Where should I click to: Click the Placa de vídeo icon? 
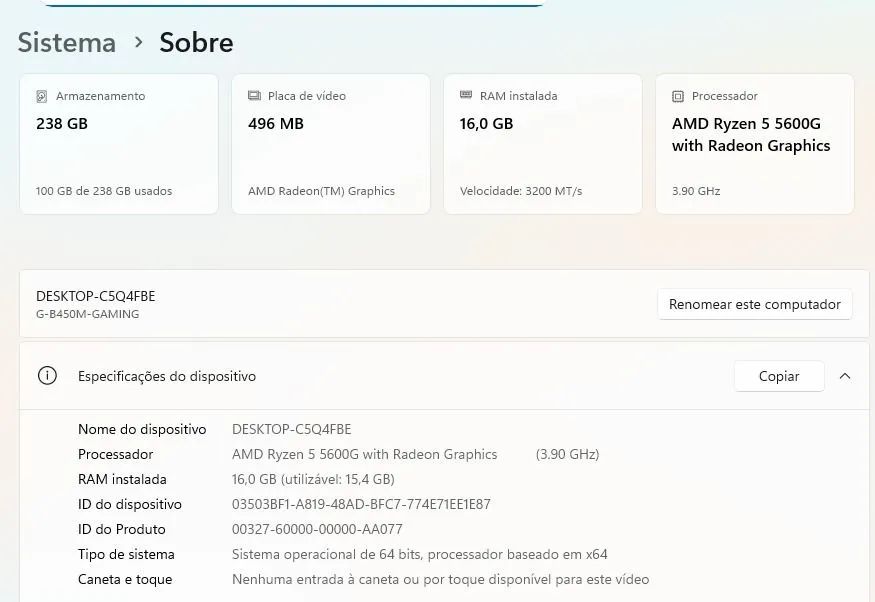click(254, 95)
